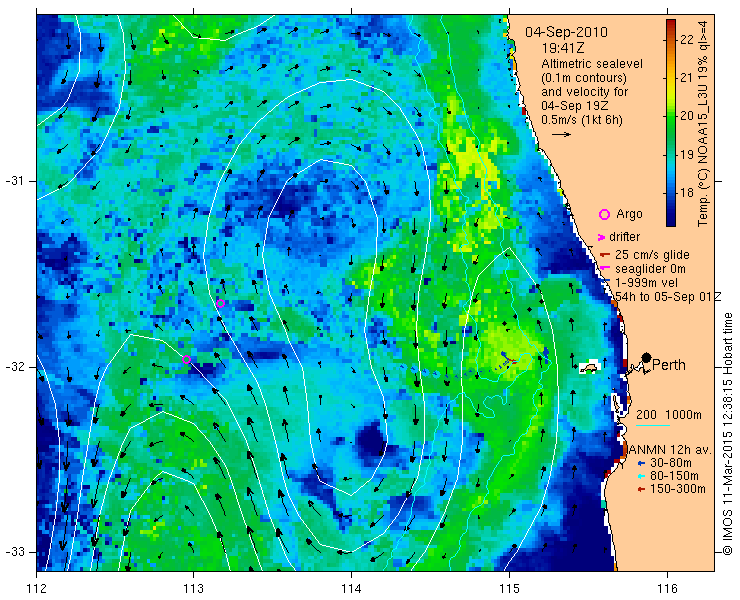Click the magenta seaglider 0m legend marker

pyautogui.click(x=604, y=269)
